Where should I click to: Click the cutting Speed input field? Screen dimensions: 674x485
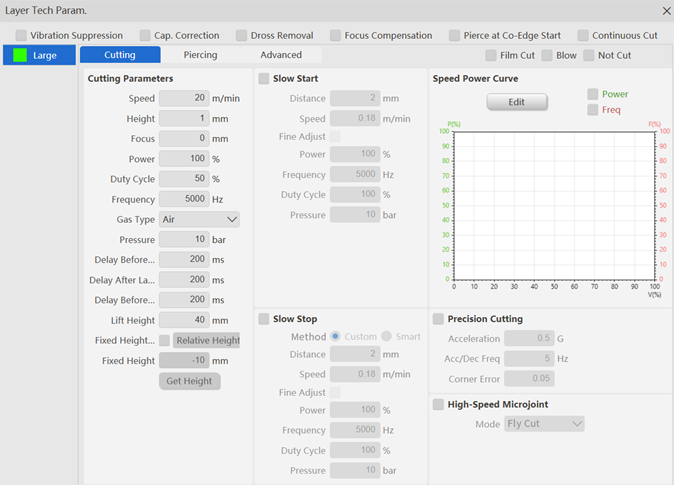(x=184, y=99)
